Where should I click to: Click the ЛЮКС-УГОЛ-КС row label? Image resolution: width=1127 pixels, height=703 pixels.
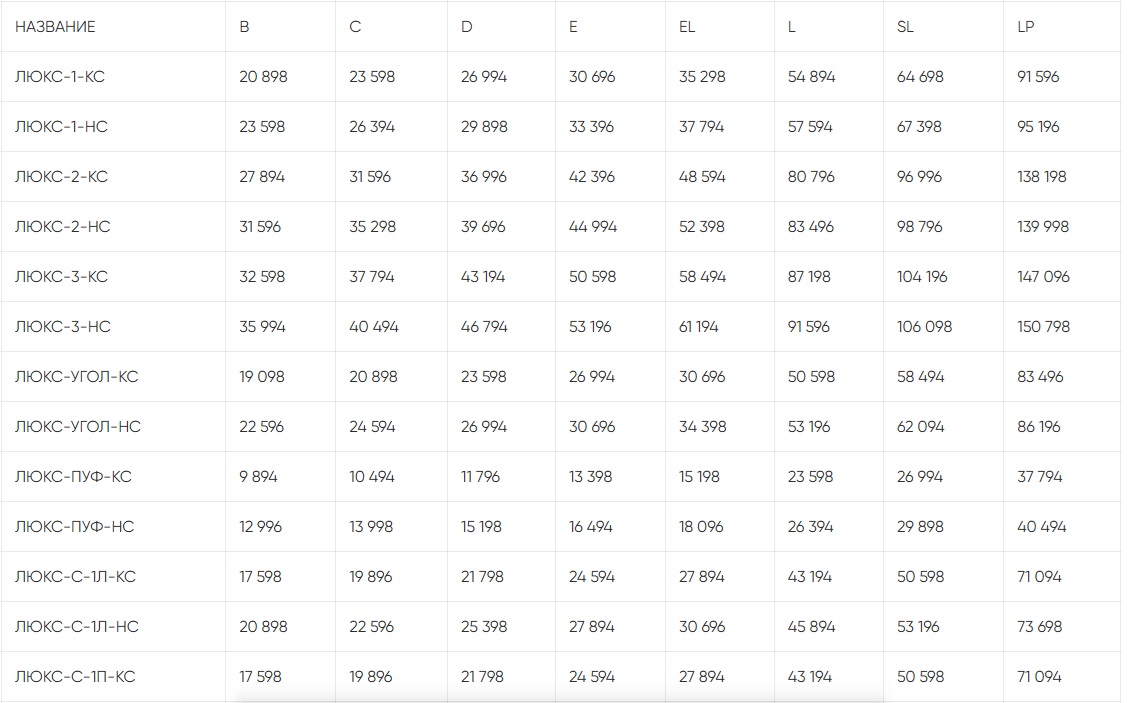pyautogui.click(x=77, y=377)
